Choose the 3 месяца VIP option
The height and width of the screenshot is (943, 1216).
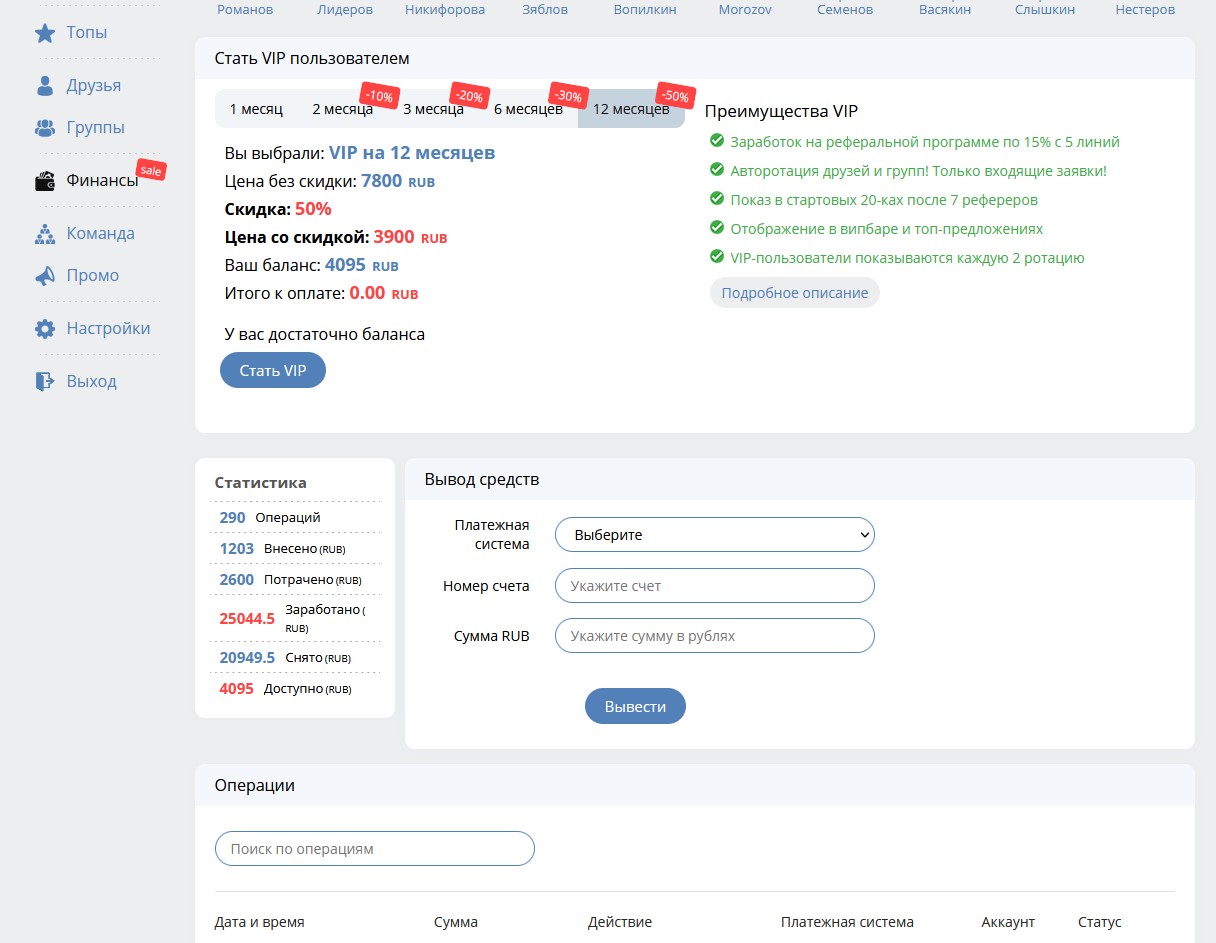point(433,109)
